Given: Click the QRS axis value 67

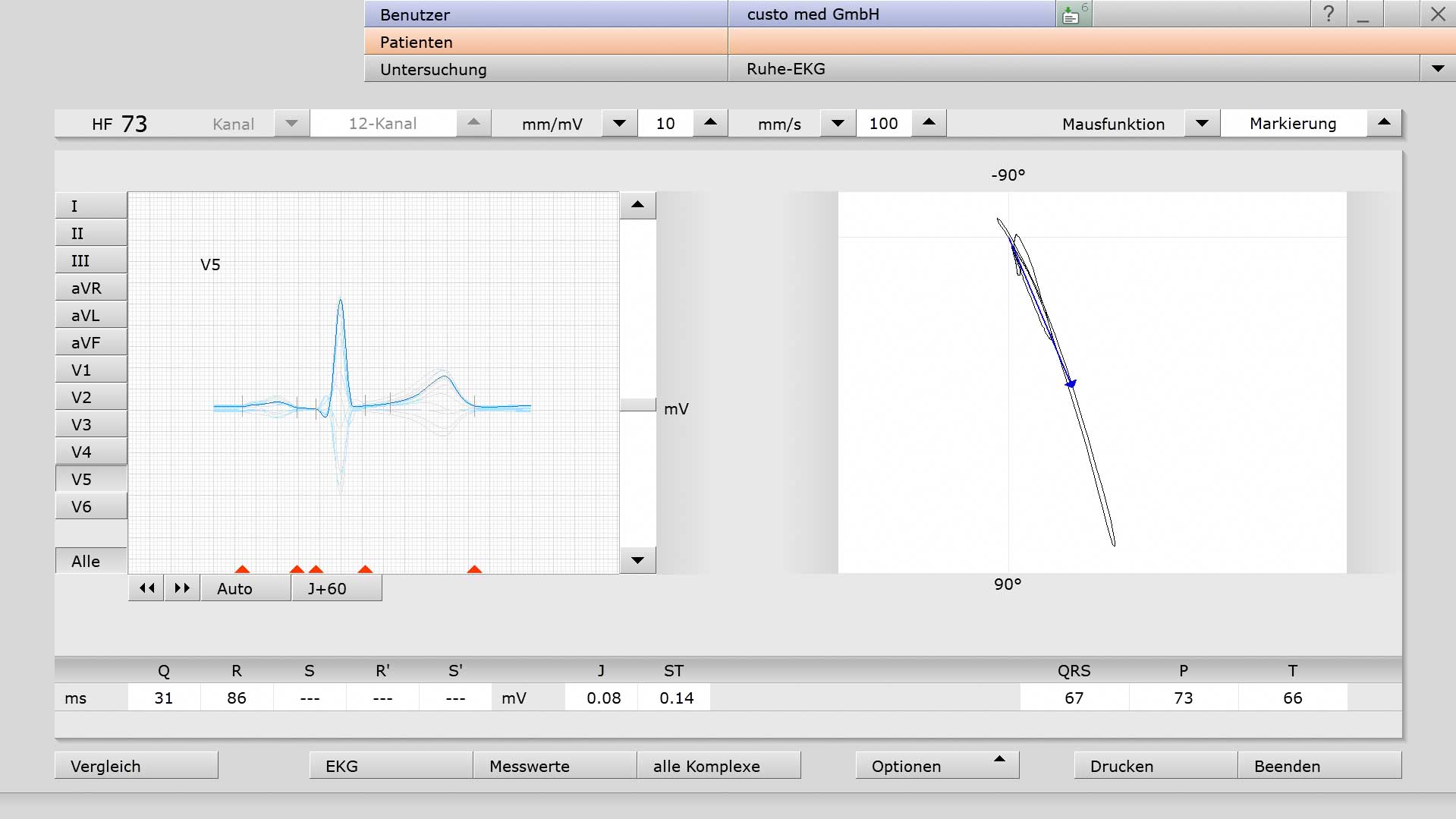Looking at the screenshot, I should [x=1074, y=698].
